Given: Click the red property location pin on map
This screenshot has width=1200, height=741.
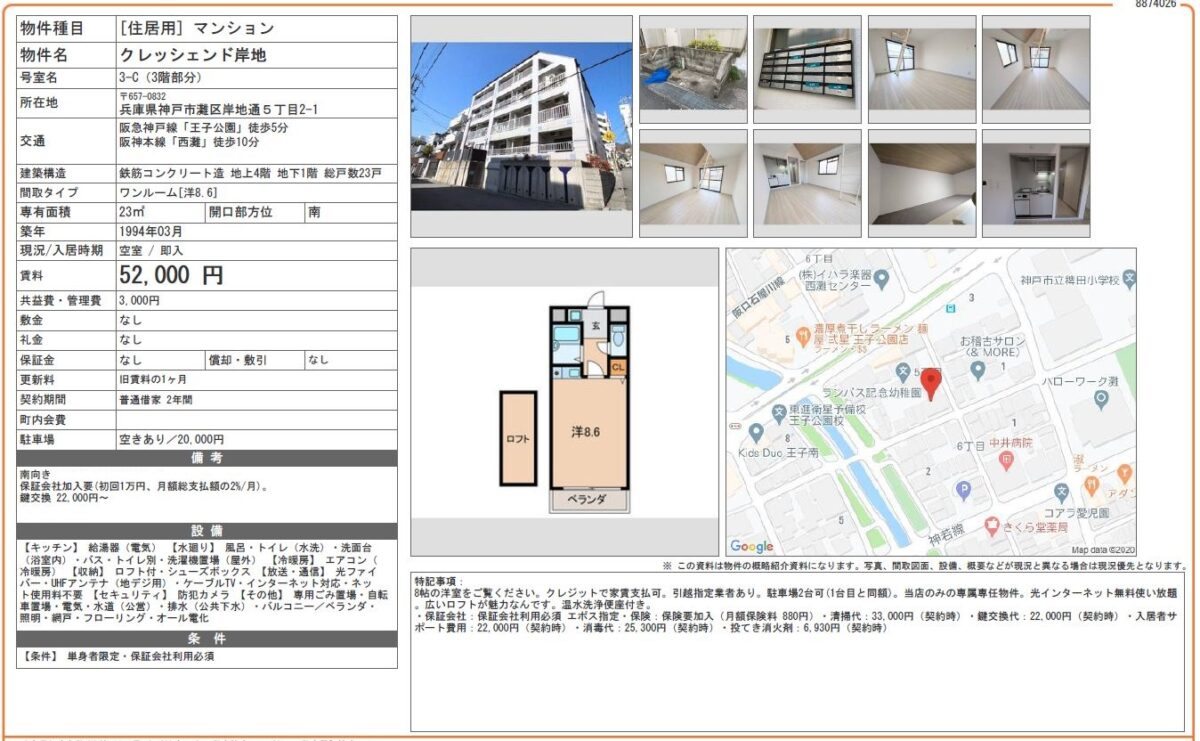Looking at the screenshot, I should click(931, 383).
